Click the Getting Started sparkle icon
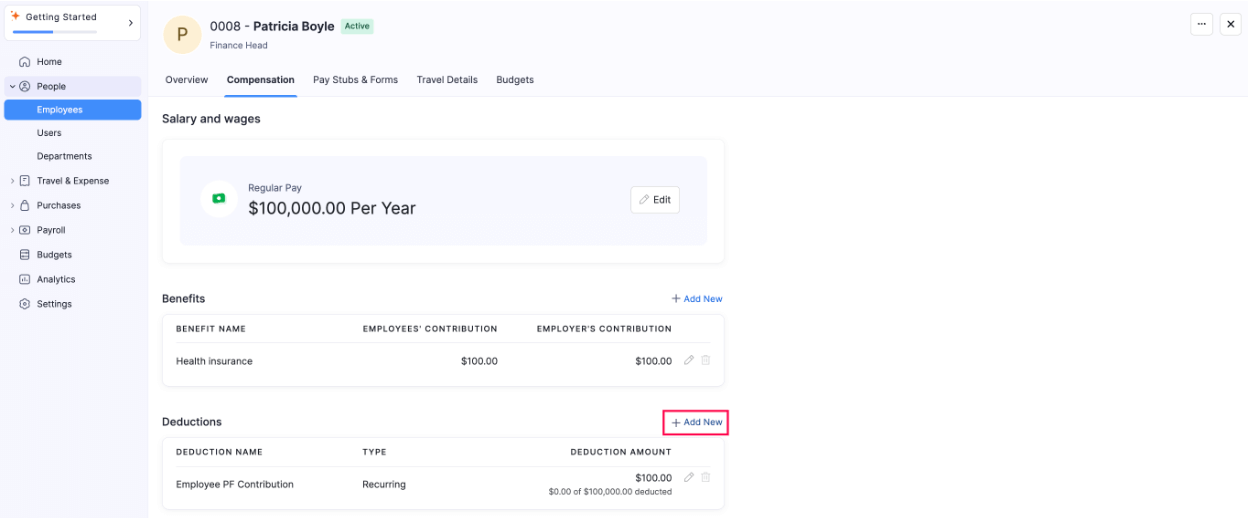1250x518 pixels. pos(15,16)
